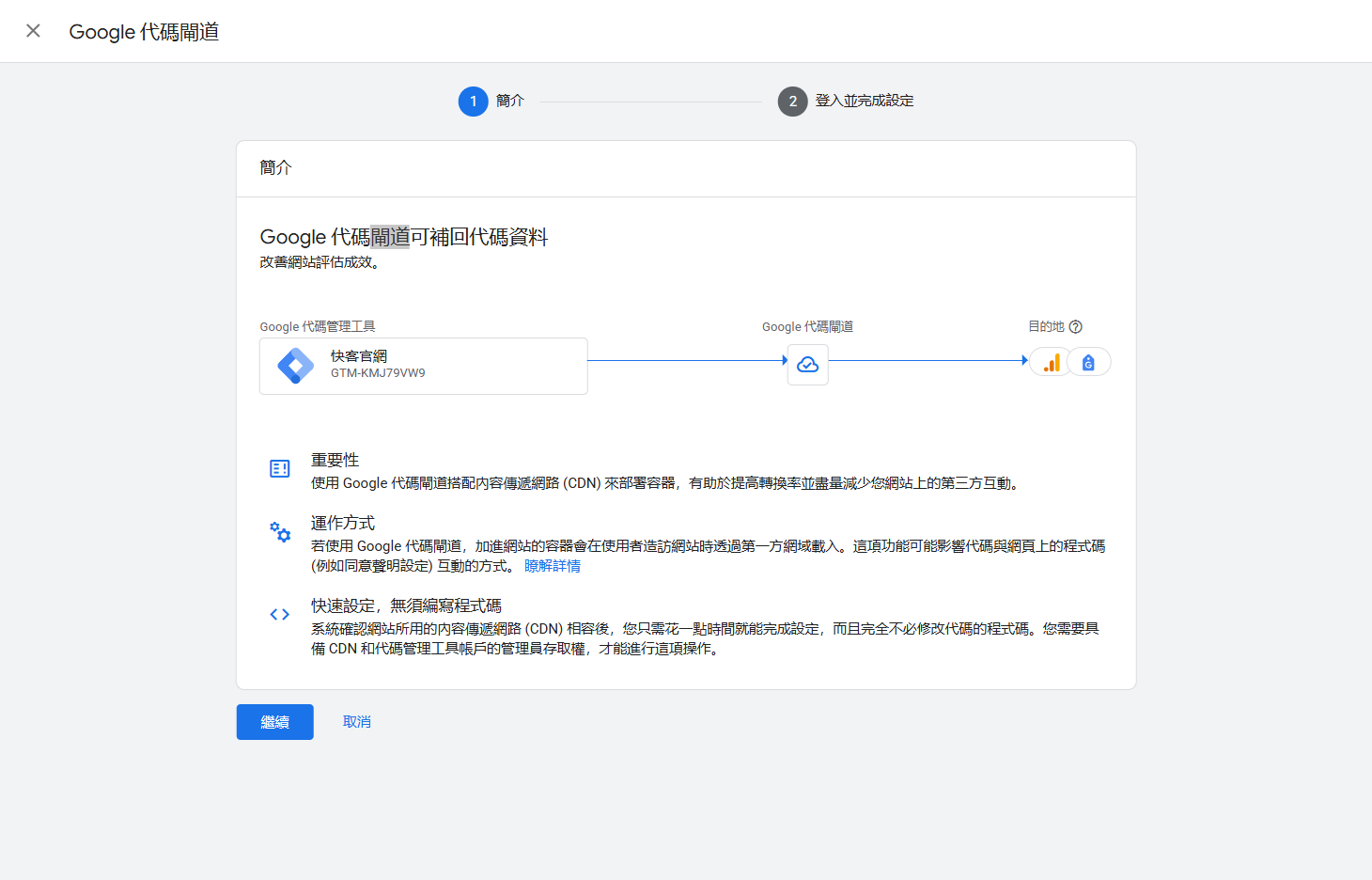
Task: Open the 目的地 help question-mark icon
Action: [1076, 327]
